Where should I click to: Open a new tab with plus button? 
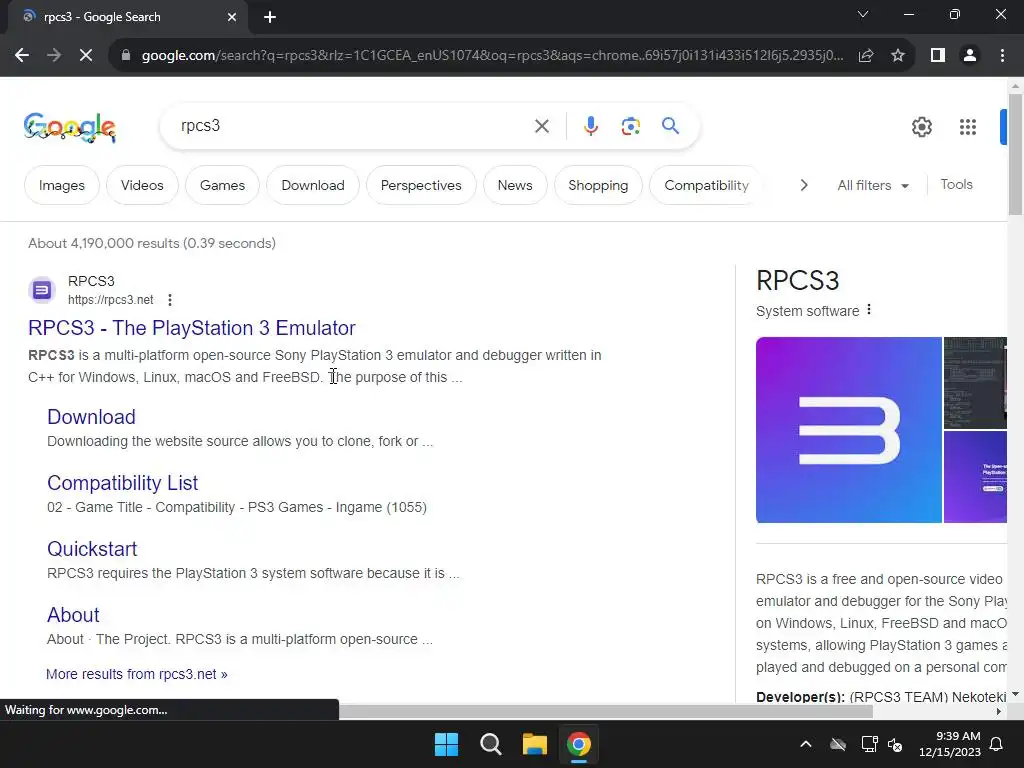270,17
